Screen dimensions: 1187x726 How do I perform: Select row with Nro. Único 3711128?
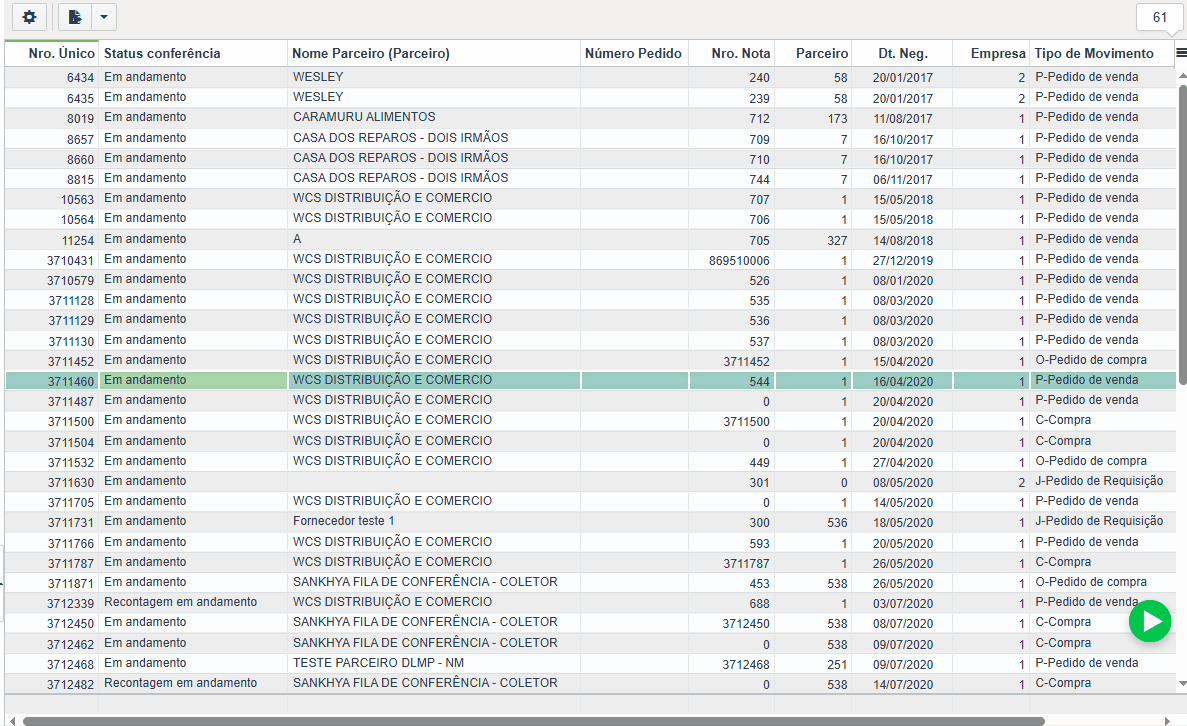[590, 300]
